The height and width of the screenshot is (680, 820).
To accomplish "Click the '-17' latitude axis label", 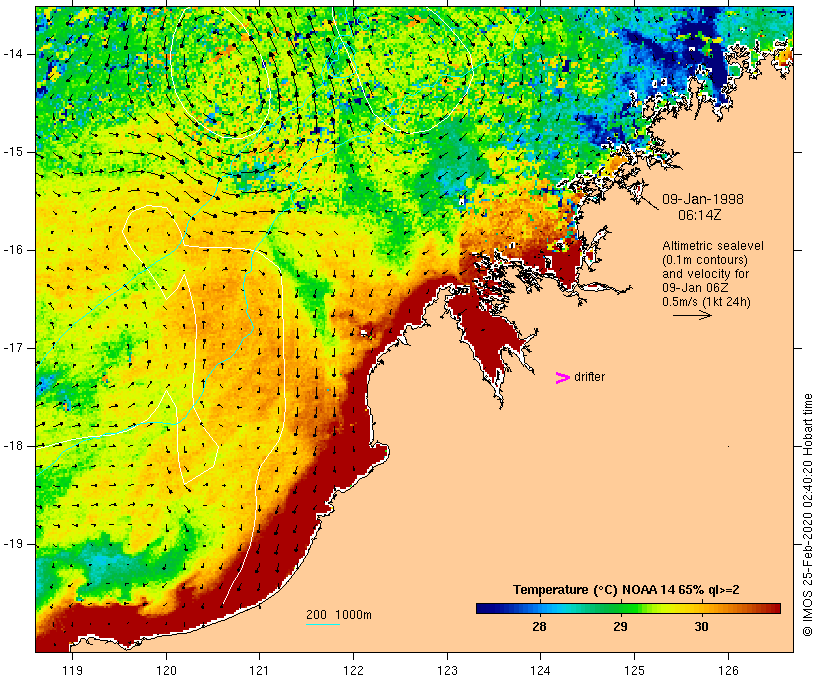I will click(x=12, y=348).
